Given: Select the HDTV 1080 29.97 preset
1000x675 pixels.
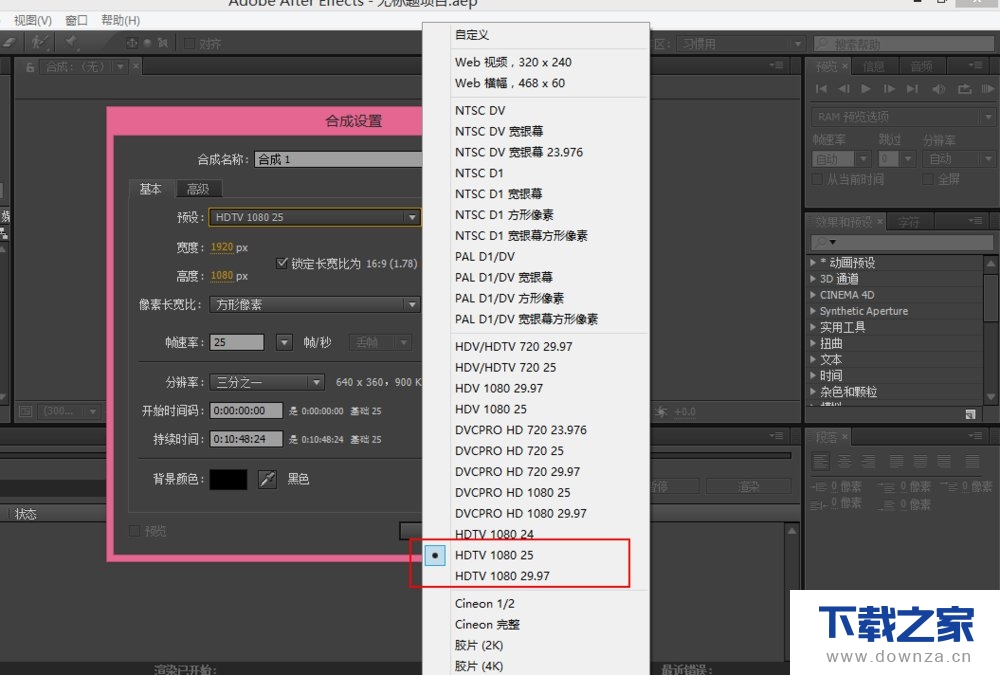Looking at the screenshot, I should pyautogui.click(x=502, y=576).
